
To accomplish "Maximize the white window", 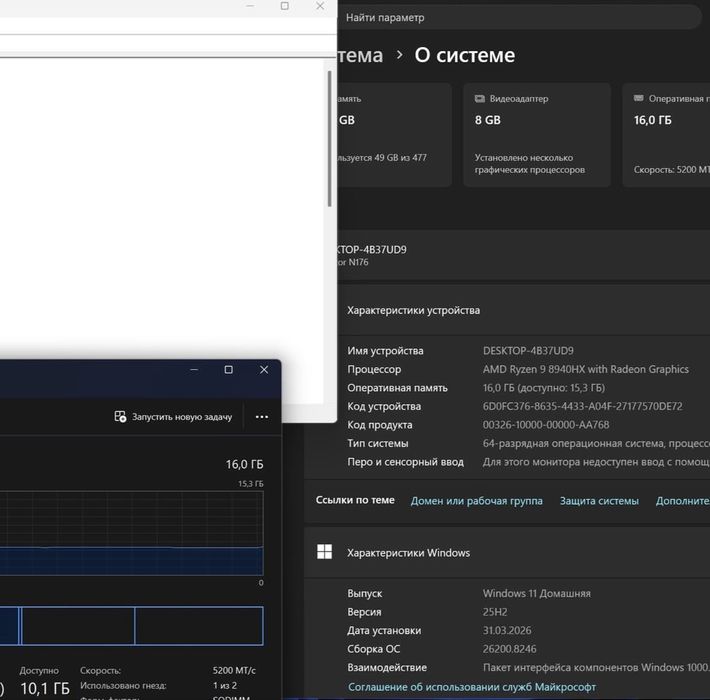I will (284, 6).
